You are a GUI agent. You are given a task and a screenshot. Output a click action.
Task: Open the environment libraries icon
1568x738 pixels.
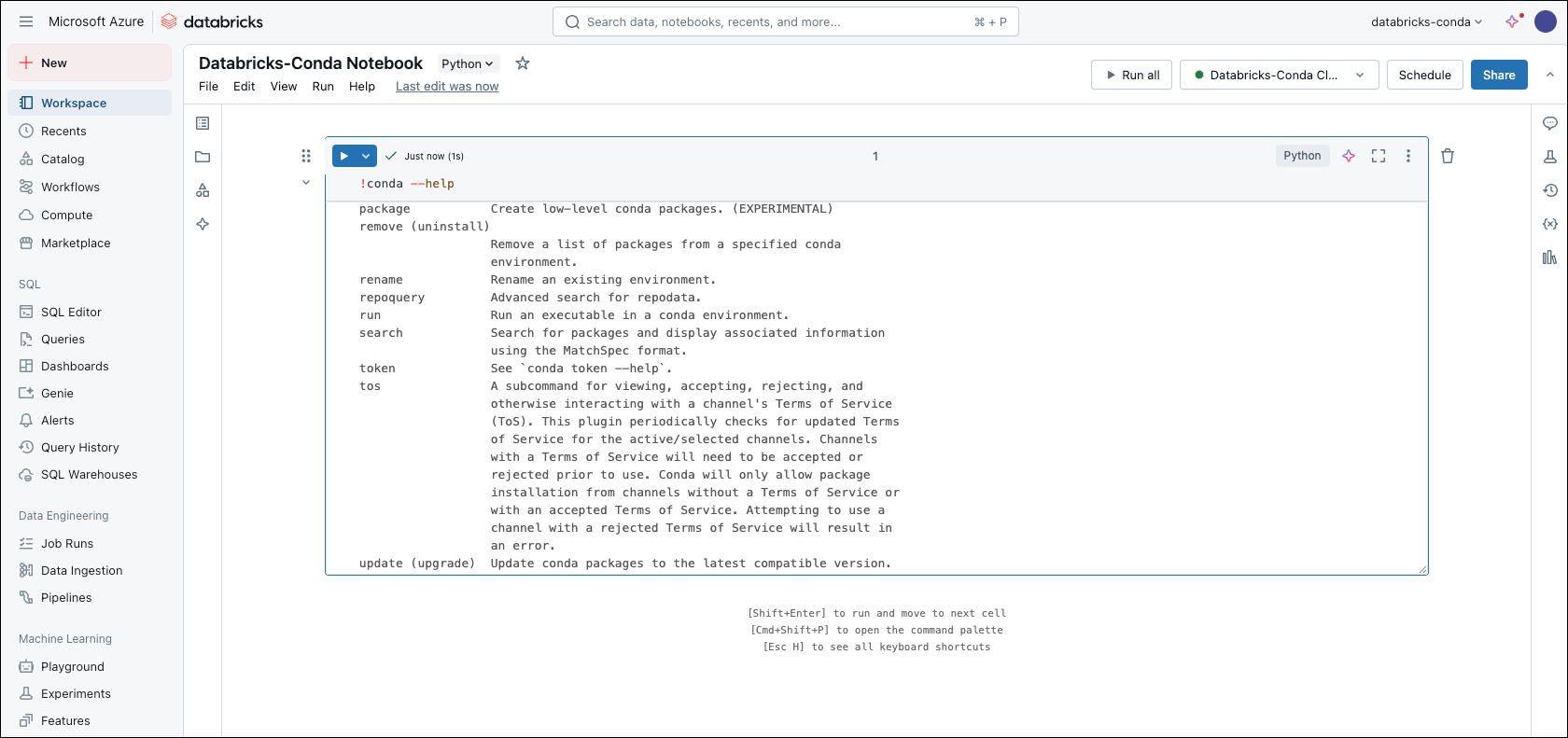pos(1550,258)
